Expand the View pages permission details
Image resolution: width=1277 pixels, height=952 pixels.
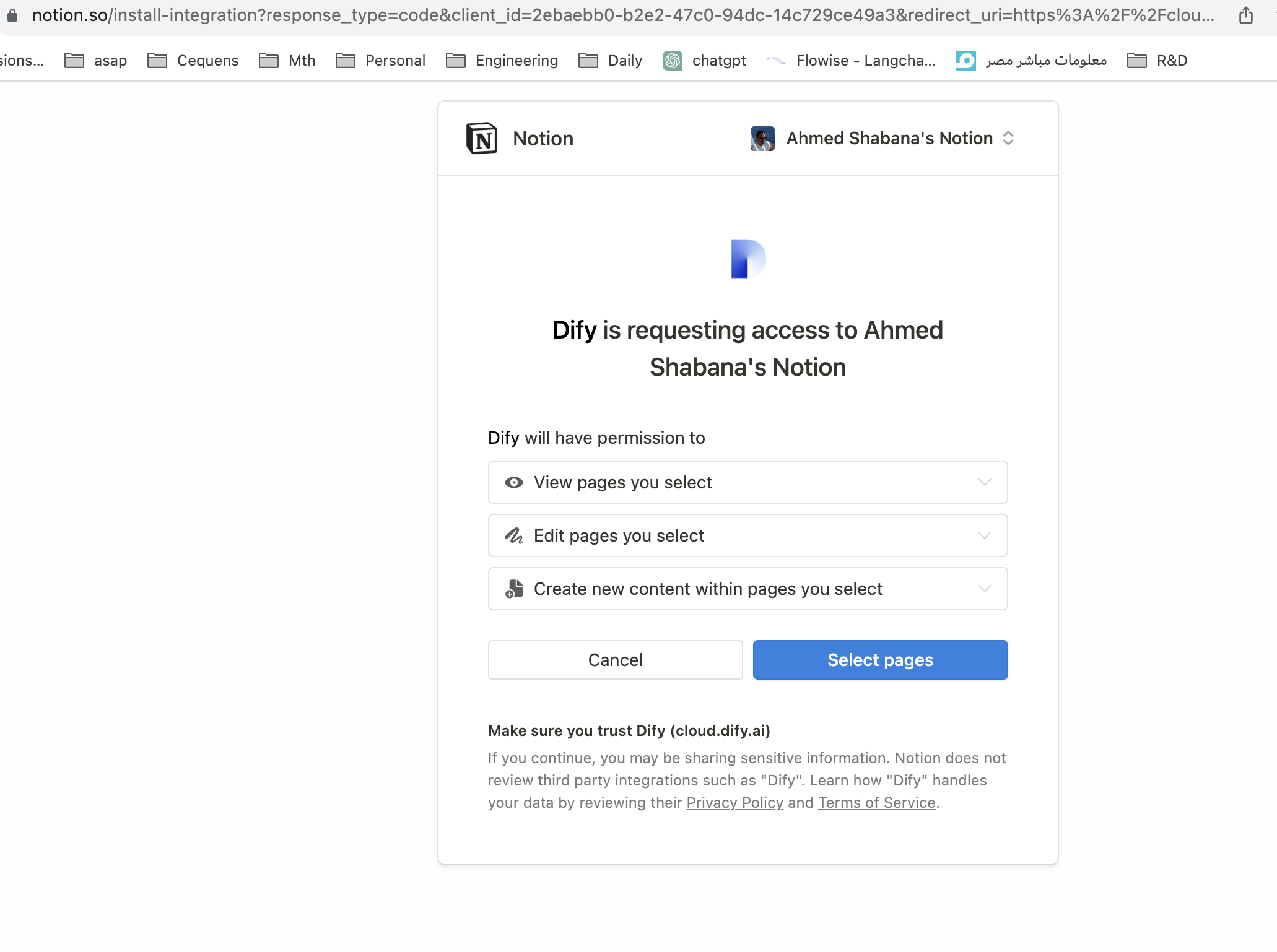coord(983,482)
